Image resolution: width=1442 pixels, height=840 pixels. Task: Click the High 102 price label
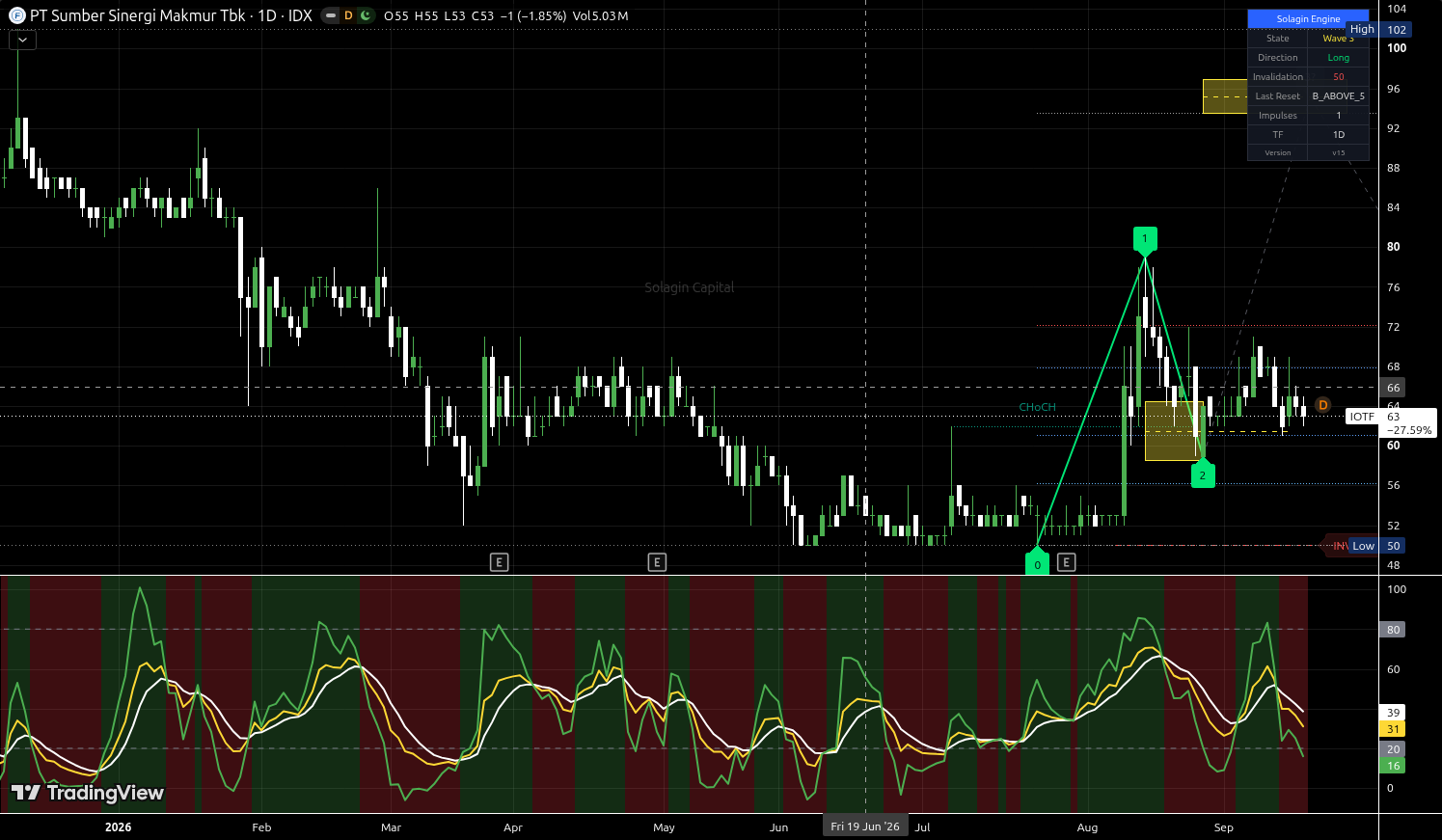pyautogui.click(x=1377, y=30)
